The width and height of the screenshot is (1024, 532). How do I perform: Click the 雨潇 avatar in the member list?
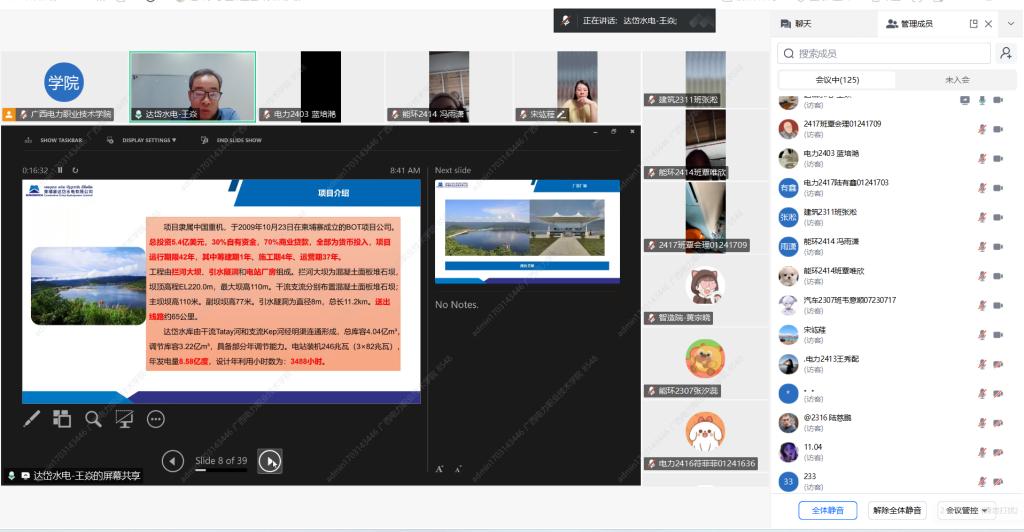pyautogui.click(x=788, y=247)
